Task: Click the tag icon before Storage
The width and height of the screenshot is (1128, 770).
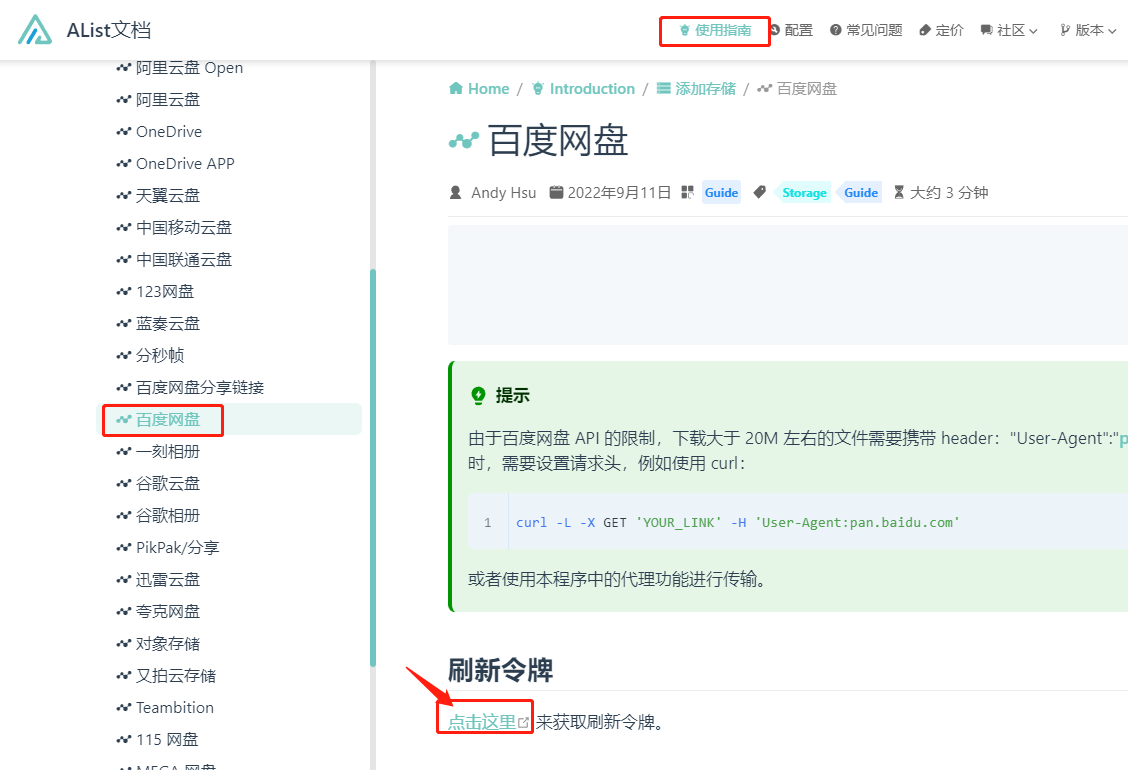Action: (760, 192)
